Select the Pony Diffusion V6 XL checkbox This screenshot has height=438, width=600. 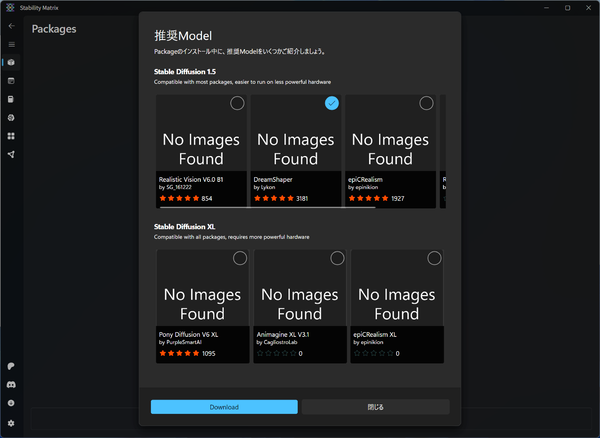(x=240, y=258)
